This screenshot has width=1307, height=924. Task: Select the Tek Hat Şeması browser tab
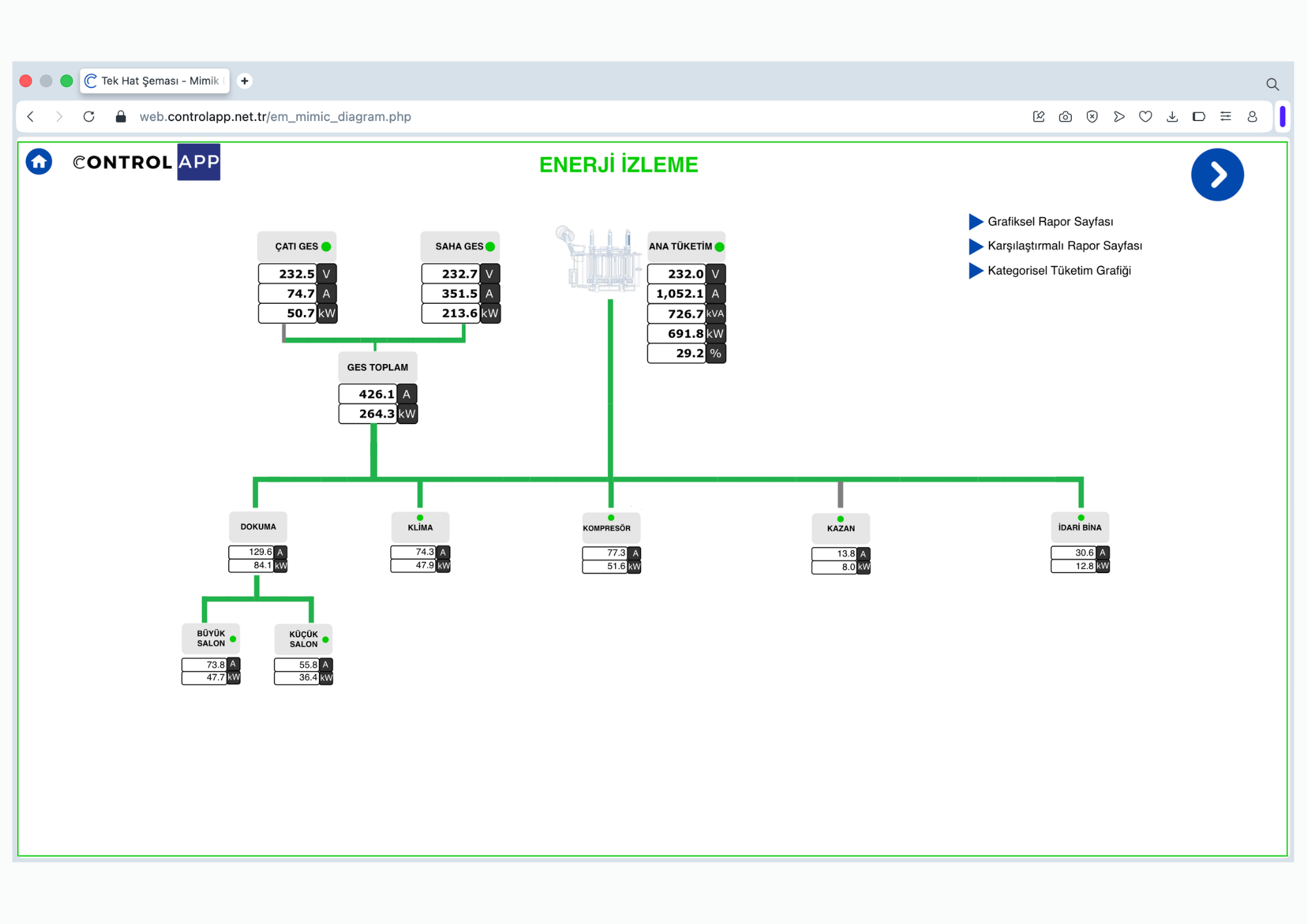click(x=155, y=80)
